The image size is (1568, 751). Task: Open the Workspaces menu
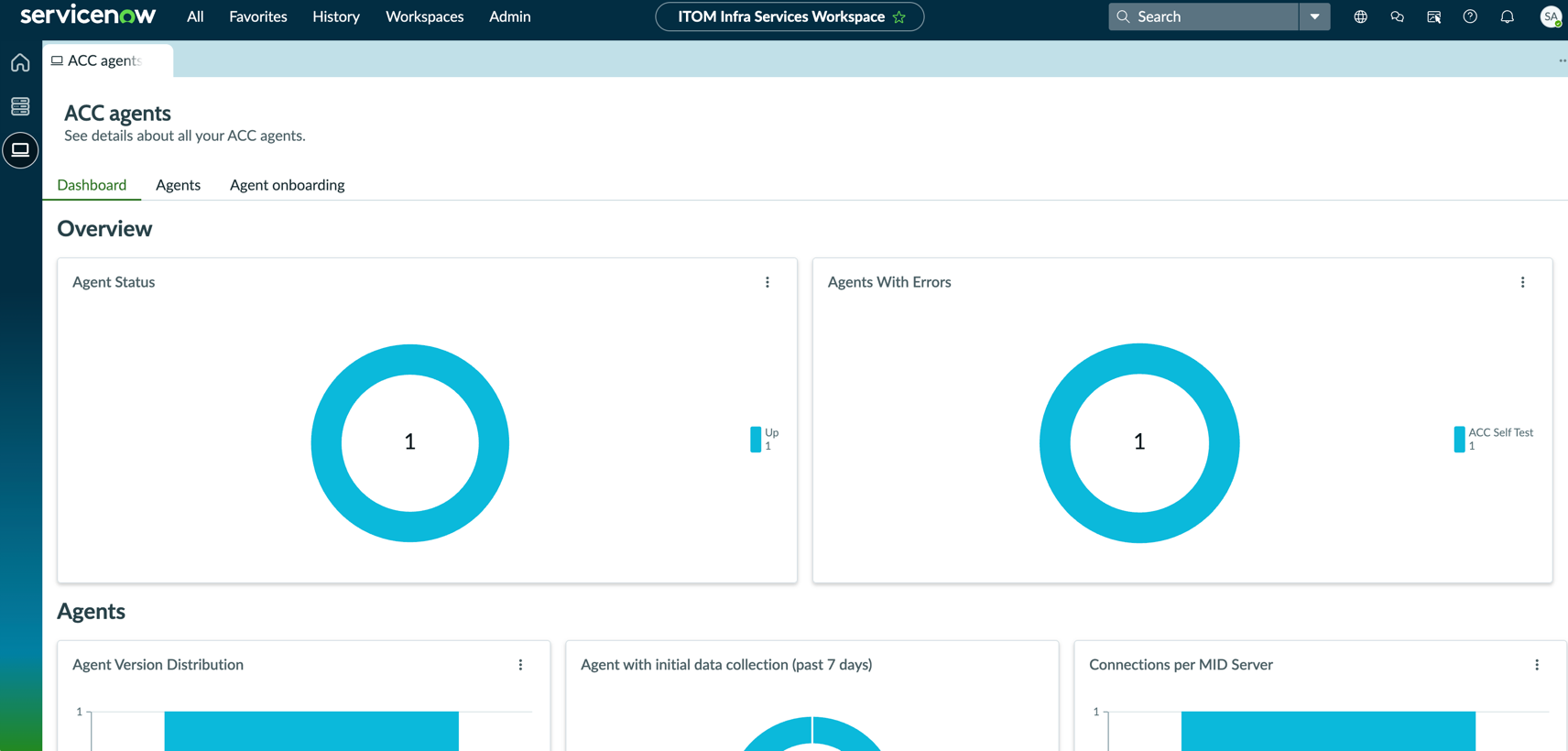coord(425,16)
